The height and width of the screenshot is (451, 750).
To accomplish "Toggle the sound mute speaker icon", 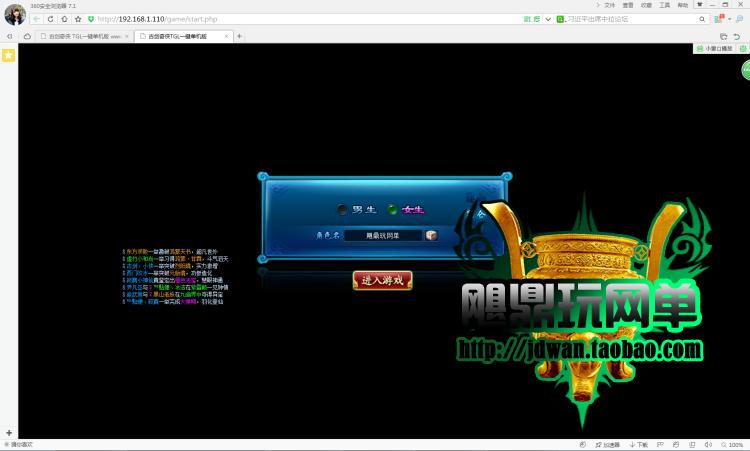I will click(x=708, y=445).
